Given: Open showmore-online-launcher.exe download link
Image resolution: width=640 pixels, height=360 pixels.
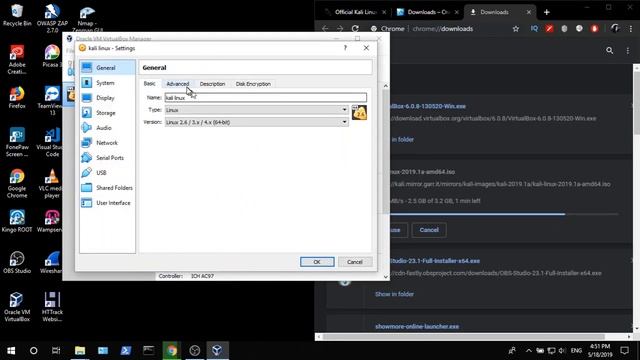Looking at the screenshot, I should tap(417, 327).
